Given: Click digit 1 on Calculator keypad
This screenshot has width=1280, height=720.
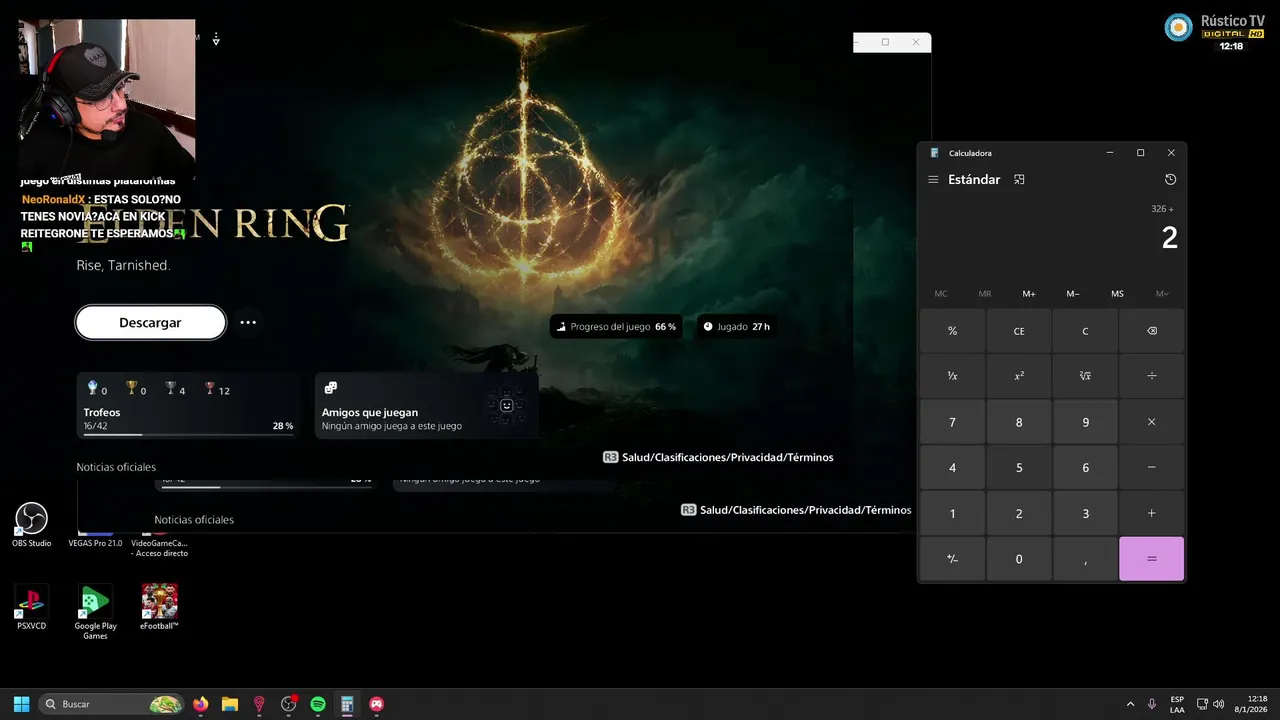Looking at the screenshot, I should [952, 513].
